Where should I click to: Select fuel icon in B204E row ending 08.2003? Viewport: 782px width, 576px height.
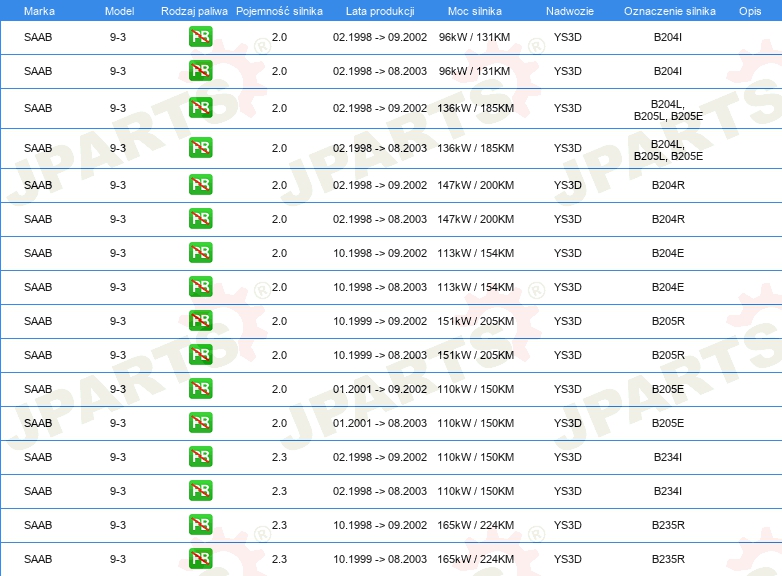[x=200, y=287]
